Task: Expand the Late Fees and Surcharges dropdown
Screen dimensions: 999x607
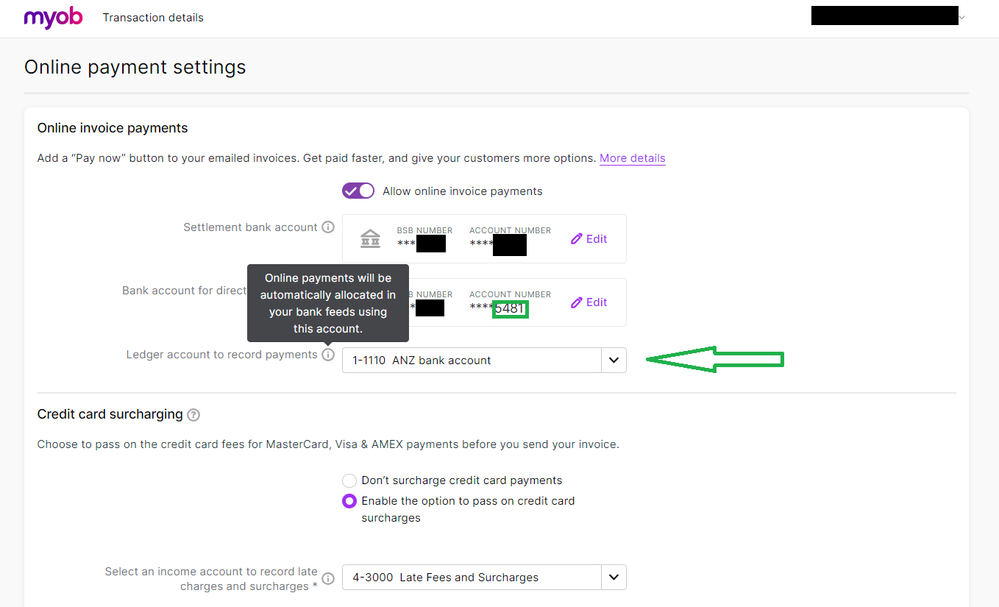Action: (x=613, y=577)
